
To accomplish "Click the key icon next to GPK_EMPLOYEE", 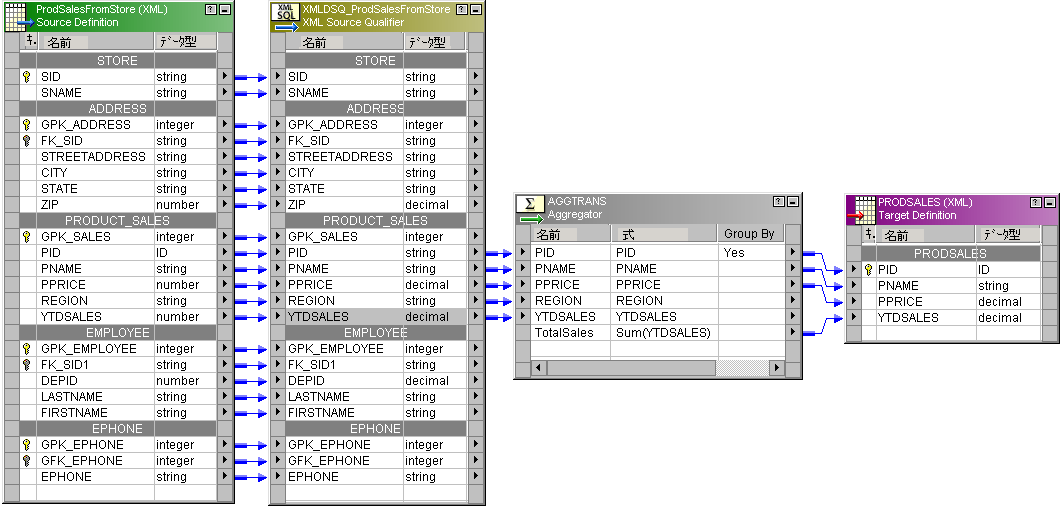I will click(27, 349).
